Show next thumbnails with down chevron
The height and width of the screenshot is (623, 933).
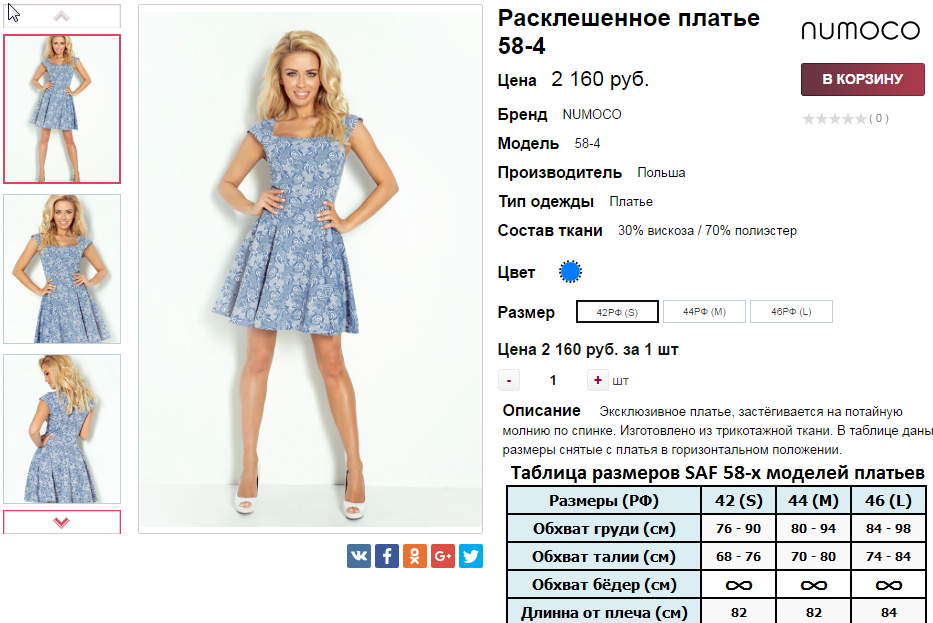click(x=62, y=522)
